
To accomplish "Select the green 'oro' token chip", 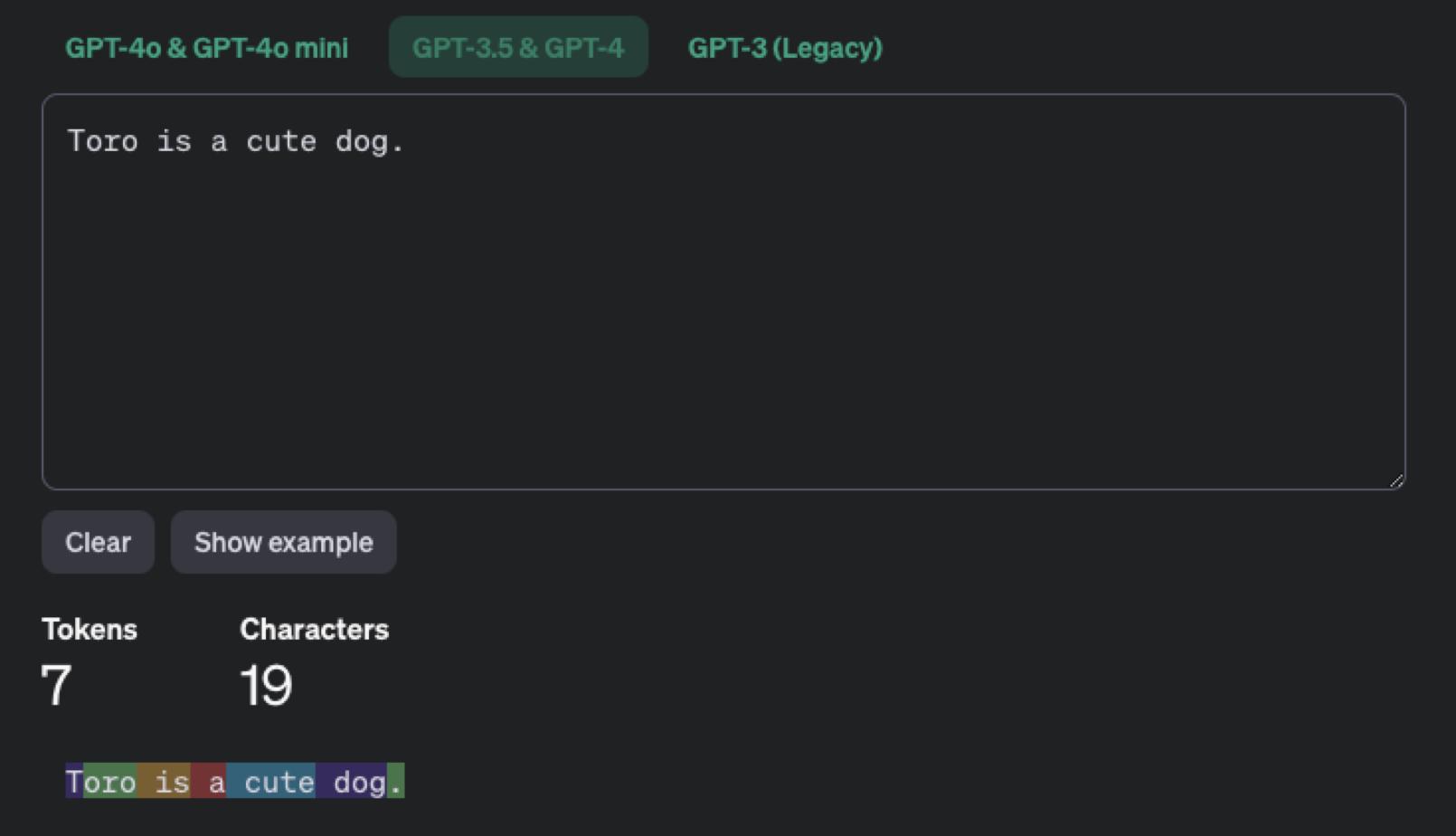I will tap(109, 781).
